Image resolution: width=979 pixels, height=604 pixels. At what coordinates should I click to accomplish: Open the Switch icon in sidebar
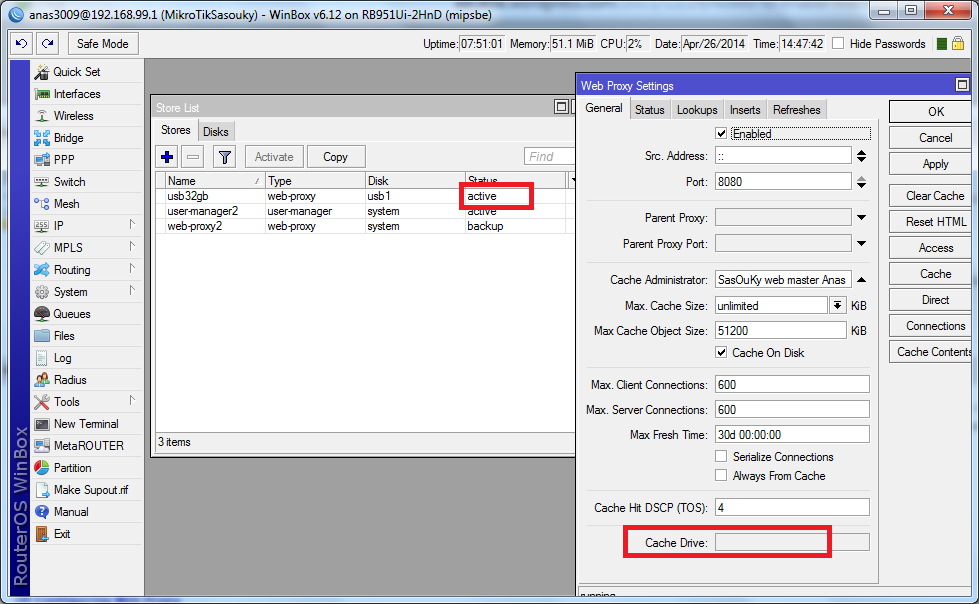42,182
